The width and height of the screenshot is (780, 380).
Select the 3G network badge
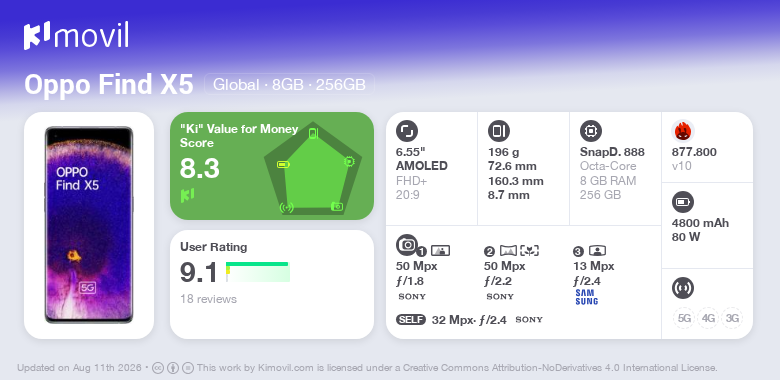click(x=732, y=318)
